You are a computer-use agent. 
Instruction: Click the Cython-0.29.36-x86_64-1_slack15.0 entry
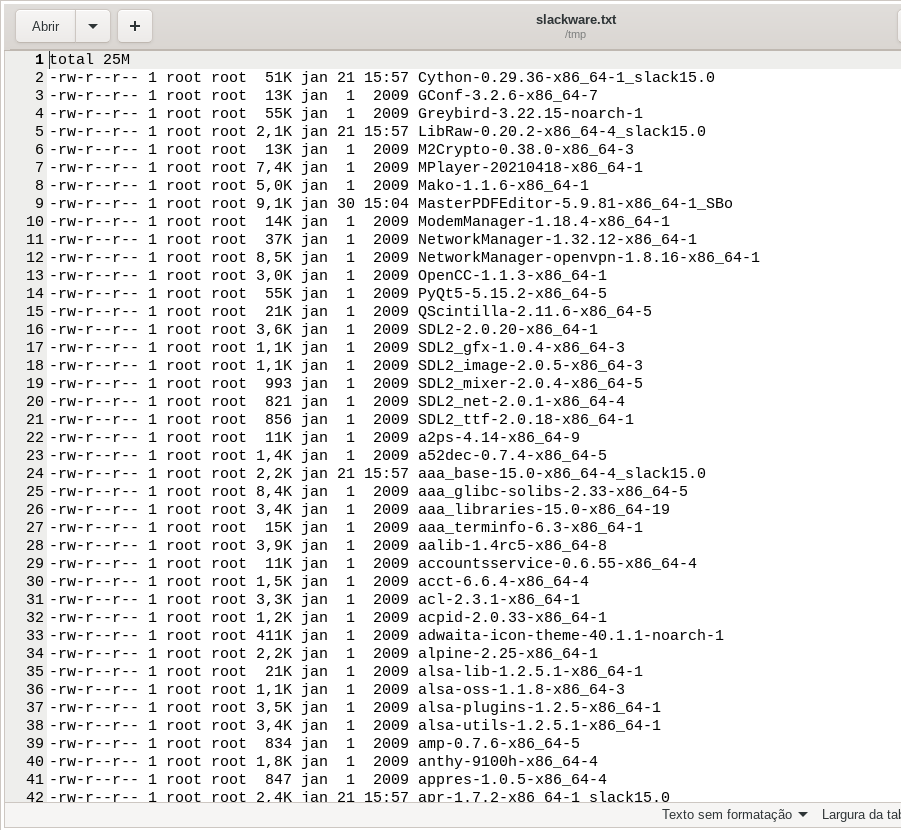[566, 78]
